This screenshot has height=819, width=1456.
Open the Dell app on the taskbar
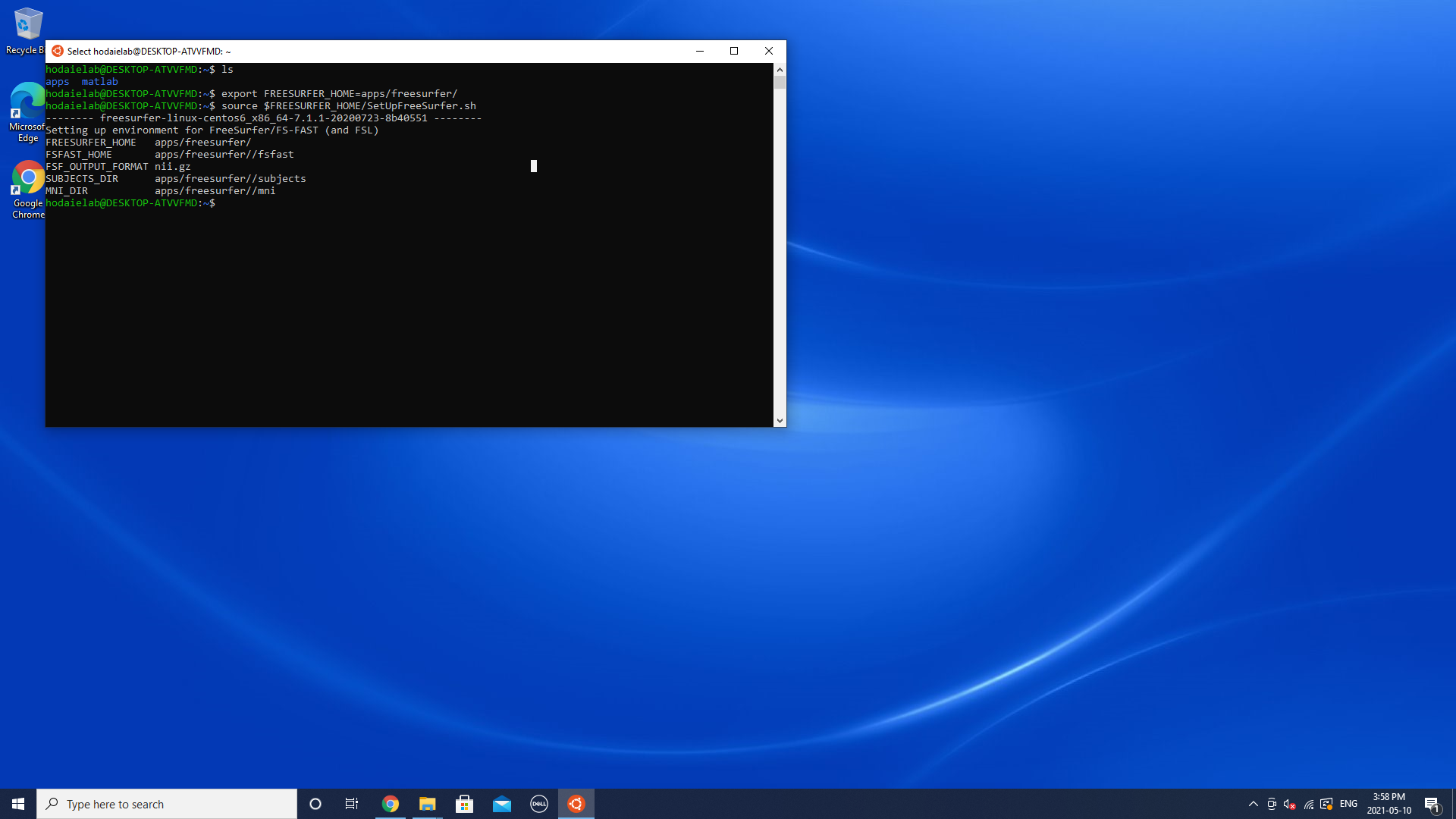pyautogui.click(x=538, y=804)
